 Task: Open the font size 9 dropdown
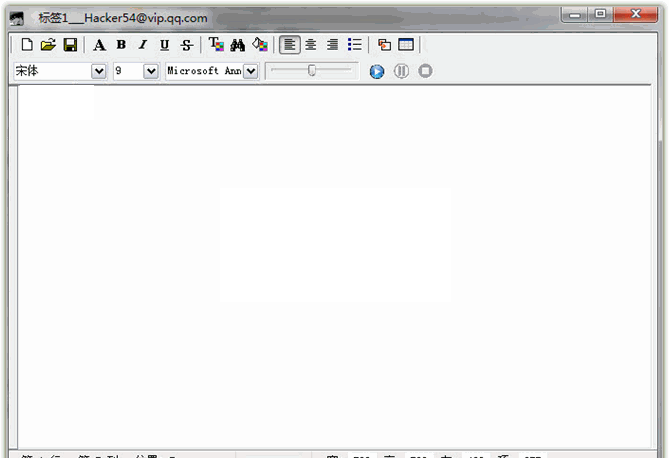click(x=151, y=71)
